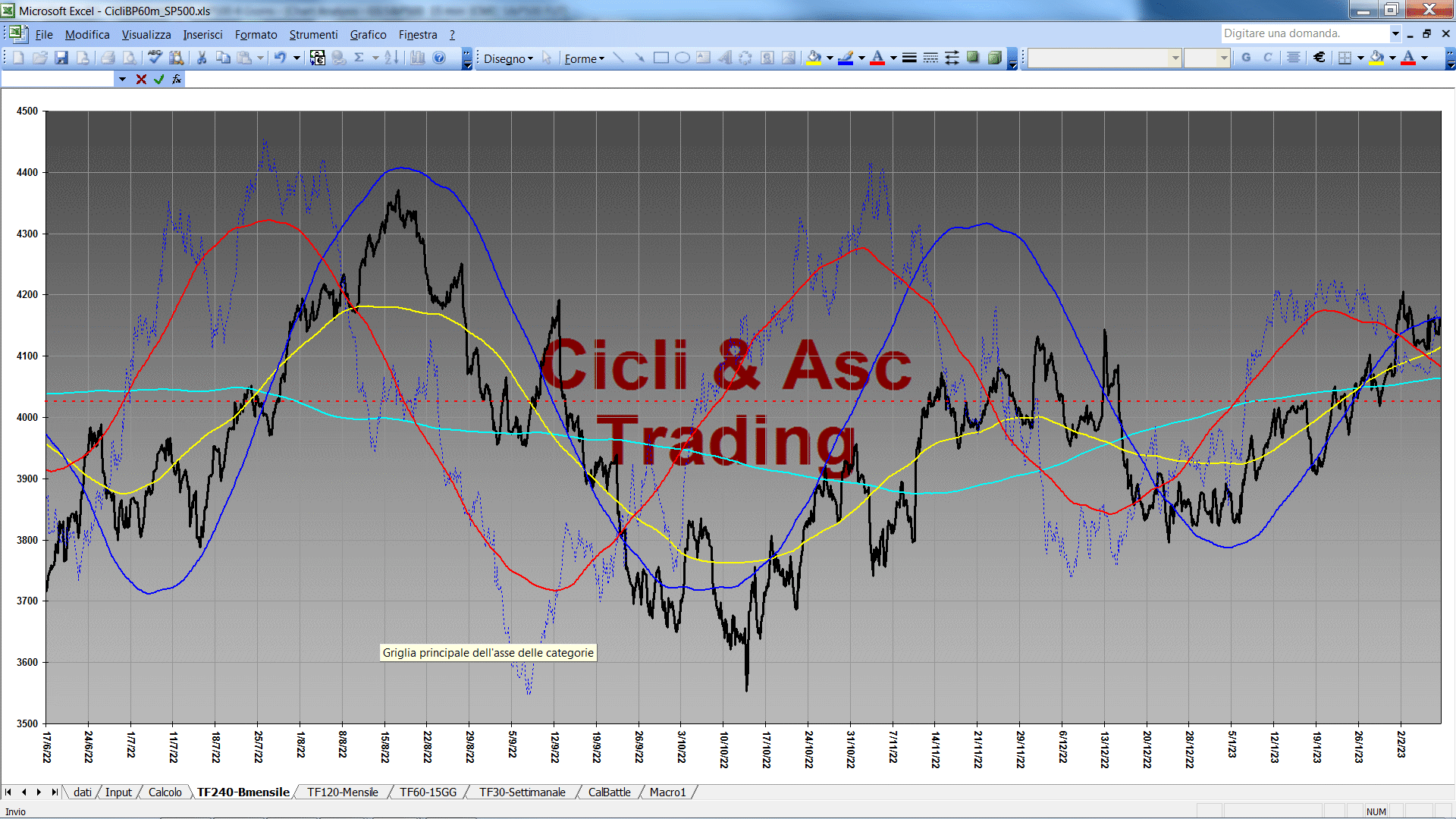Image resolution: width=1456 pixels, height=819 pixels.
Task: Copy selection with the copy icon
Action: pyautogui.click(x=223, y=58)
